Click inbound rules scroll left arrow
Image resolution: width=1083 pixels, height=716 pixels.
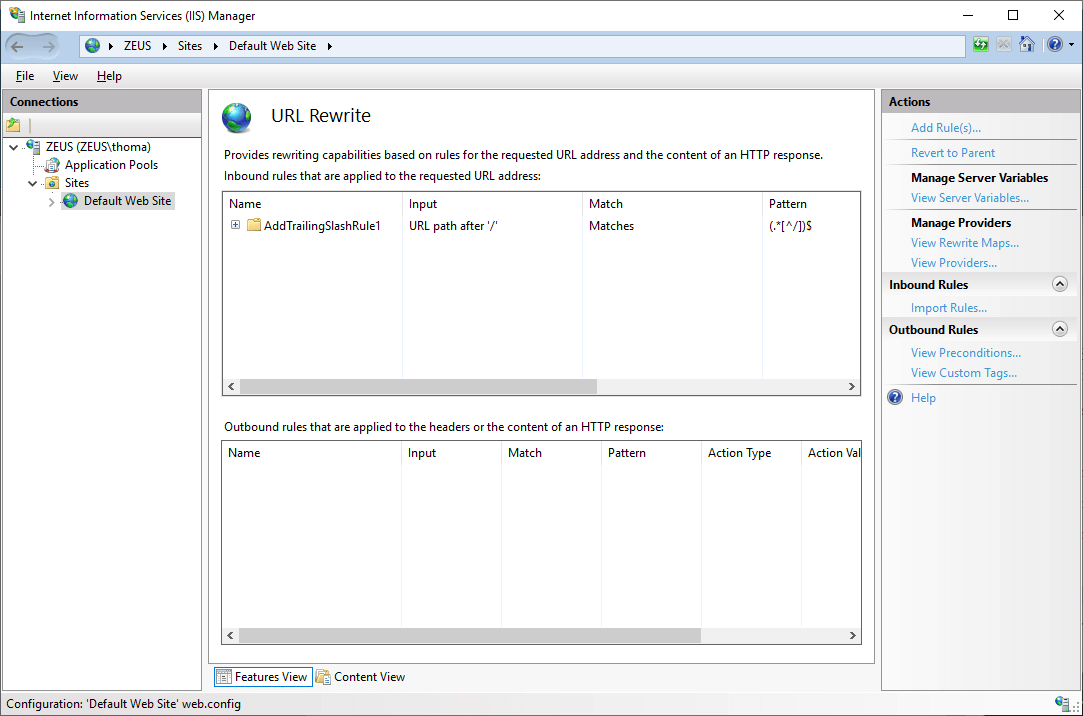(x=231, y=387)
